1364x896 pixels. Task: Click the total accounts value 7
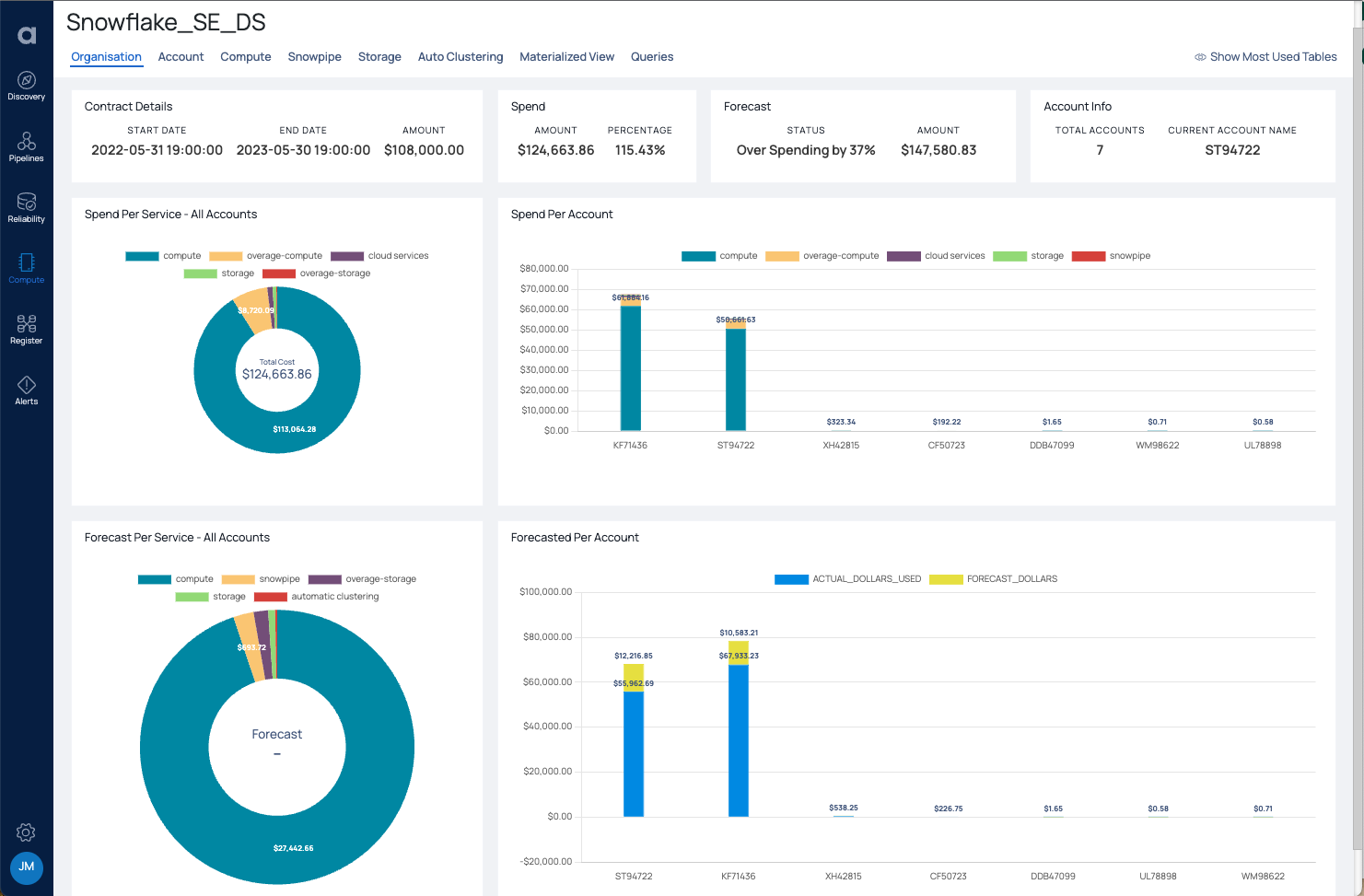[x=1100, y=150]
